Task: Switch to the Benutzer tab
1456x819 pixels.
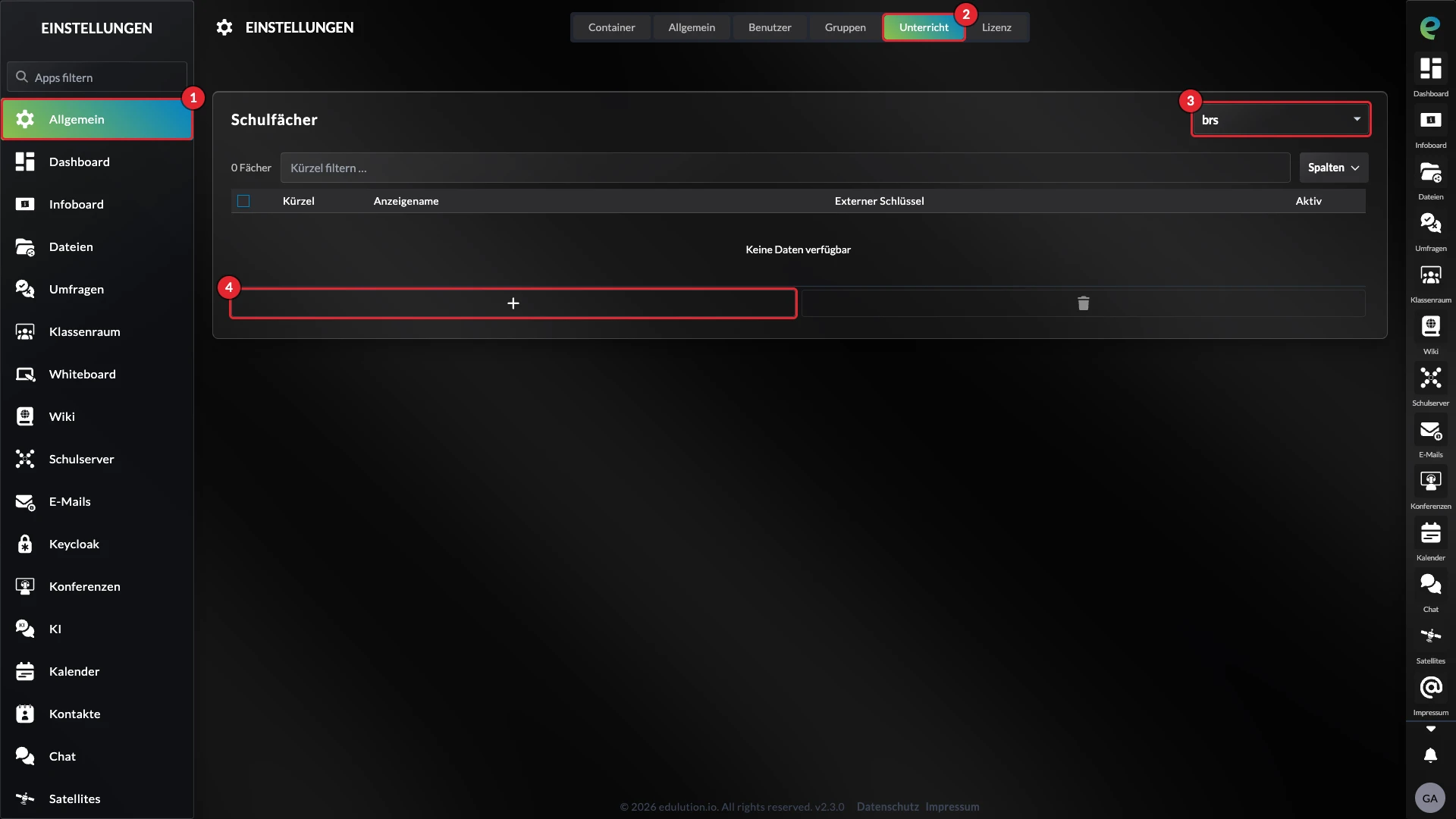Action: (x=770, y=27)
